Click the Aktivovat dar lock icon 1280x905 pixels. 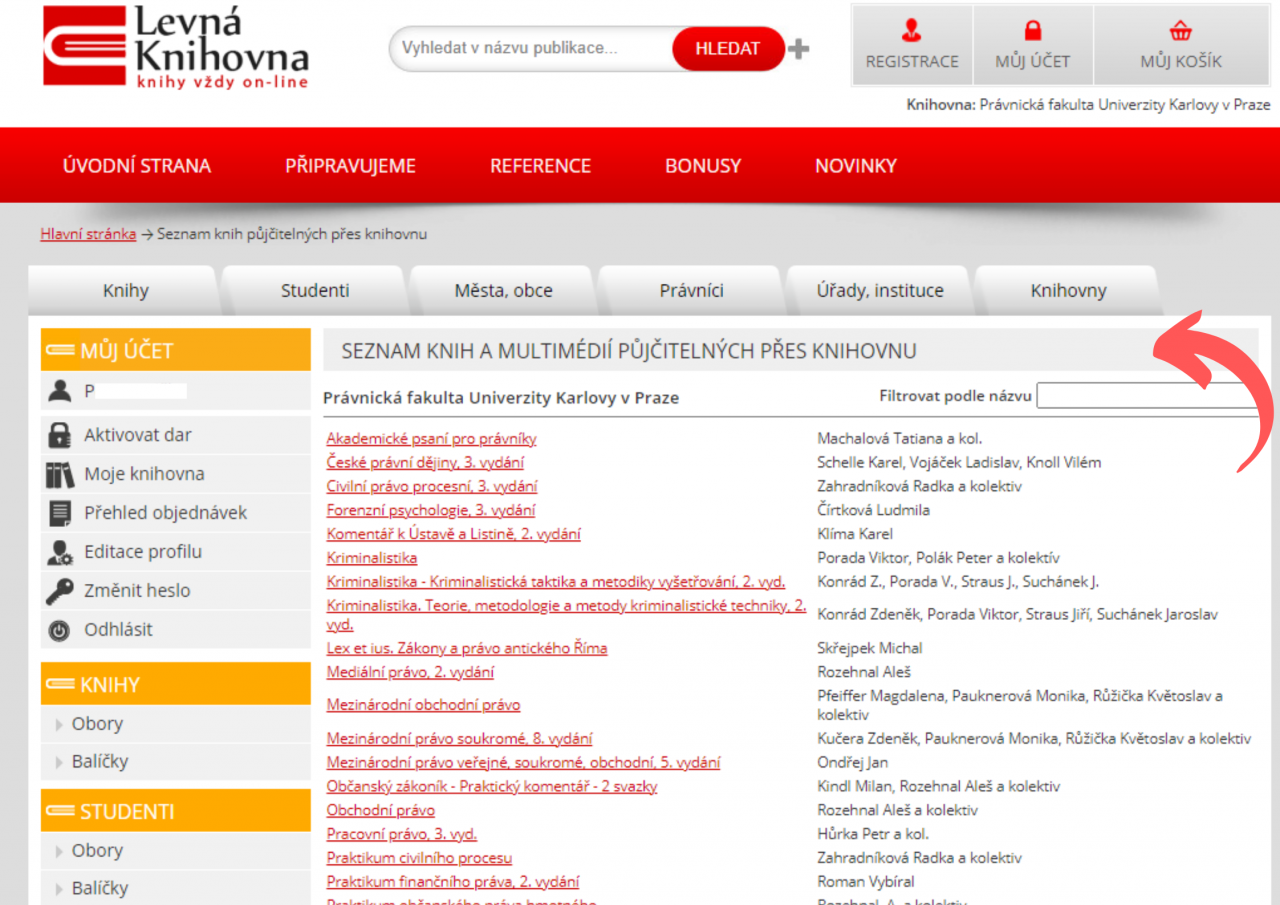tap(60, 435)
